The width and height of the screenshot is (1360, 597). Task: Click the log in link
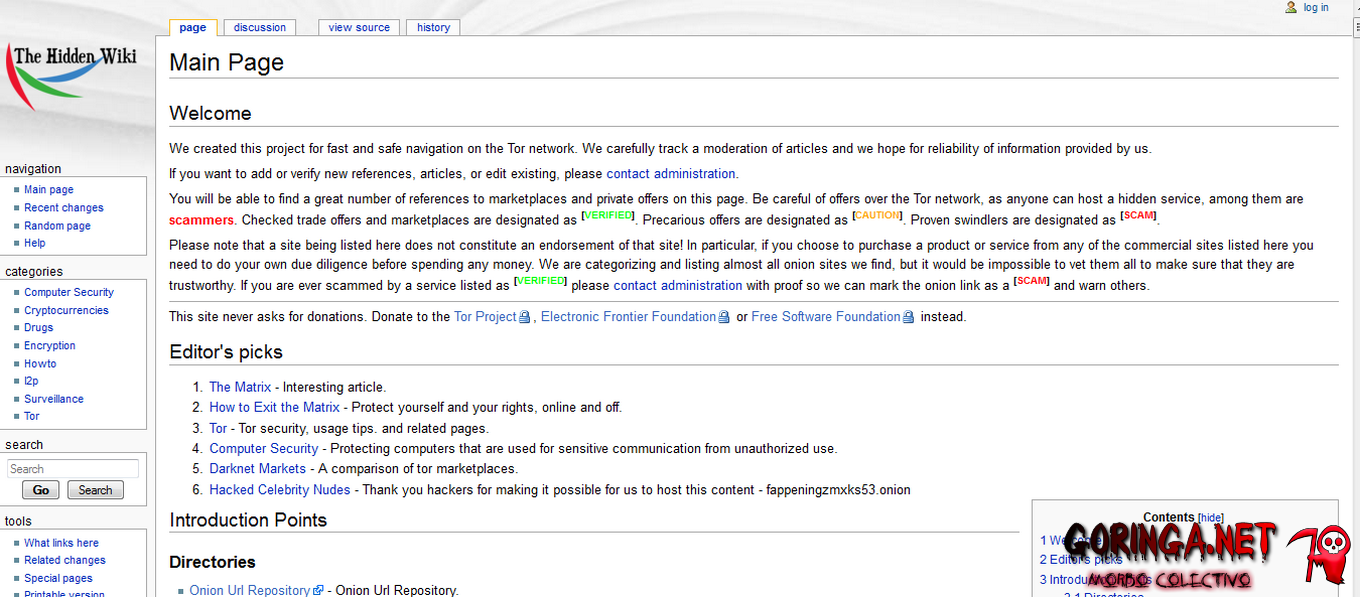(x=1316, y=8)
